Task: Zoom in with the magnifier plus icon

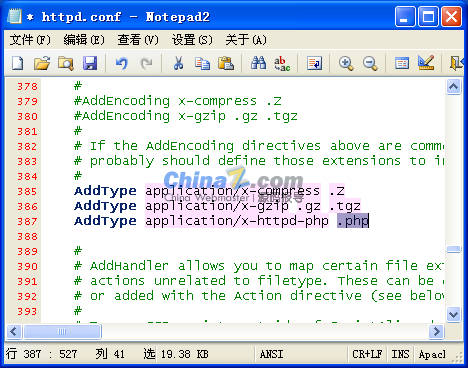Action: [x=346, y=63]
